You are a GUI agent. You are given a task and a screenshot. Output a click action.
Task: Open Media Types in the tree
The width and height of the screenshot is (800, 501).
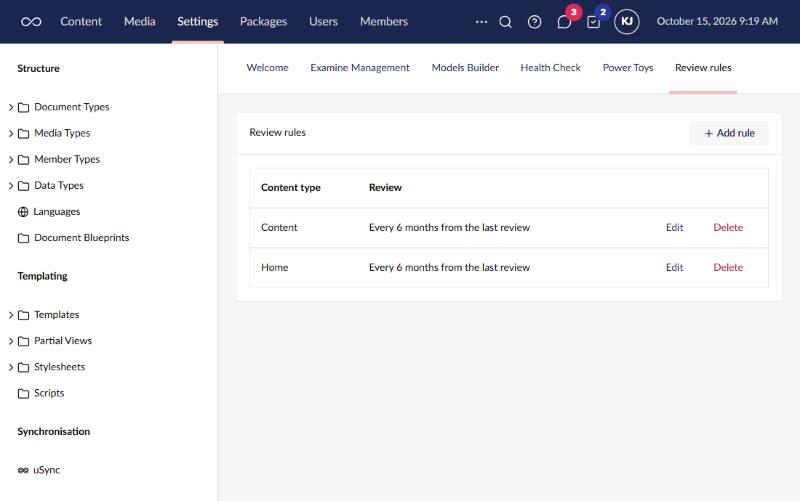pos(62,133)
